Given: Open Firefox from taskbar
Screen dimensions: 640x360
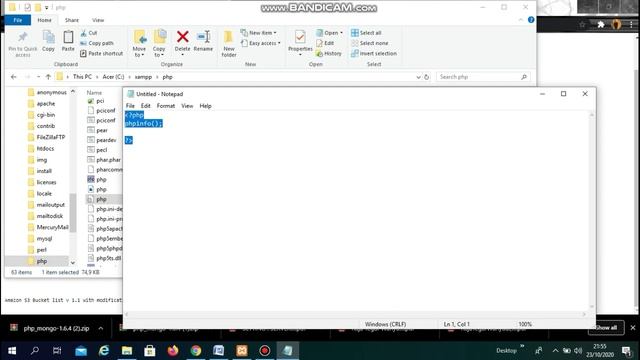Looking at the screenshot, I should click(x=173, y=351).
